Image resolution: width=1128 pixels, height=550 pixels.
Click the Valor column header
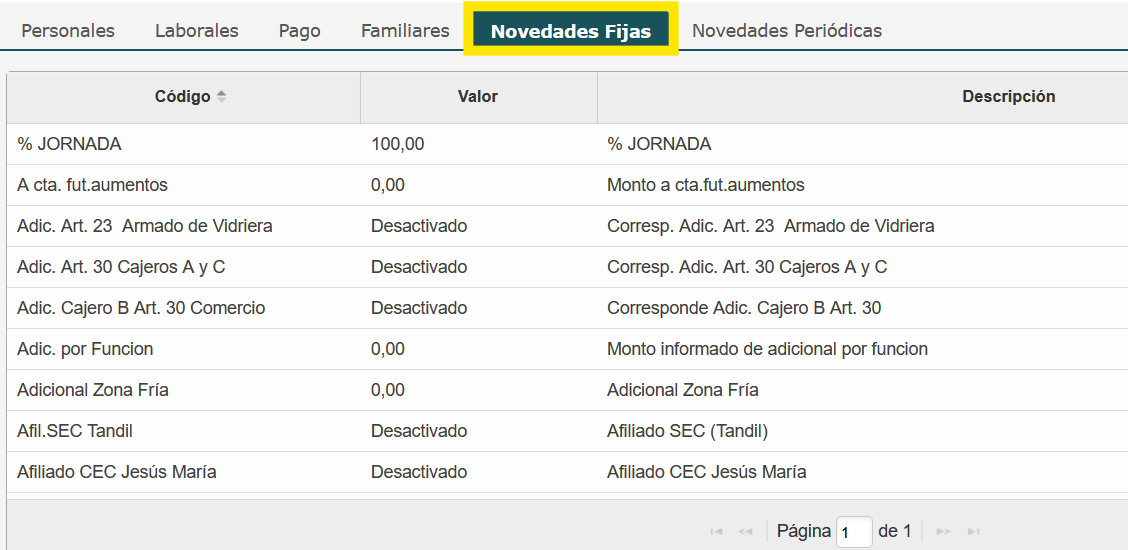click(478, 97)
